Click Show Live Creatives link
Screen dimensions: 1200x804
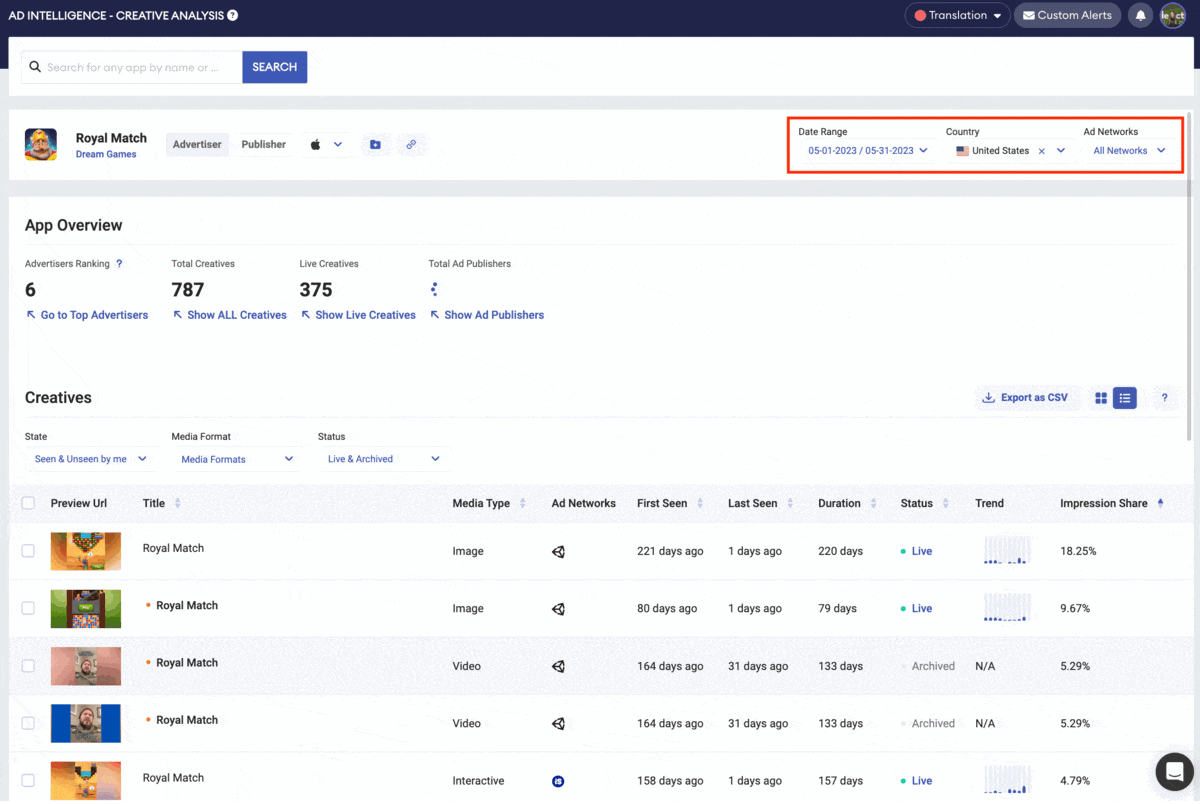point(358,315)
